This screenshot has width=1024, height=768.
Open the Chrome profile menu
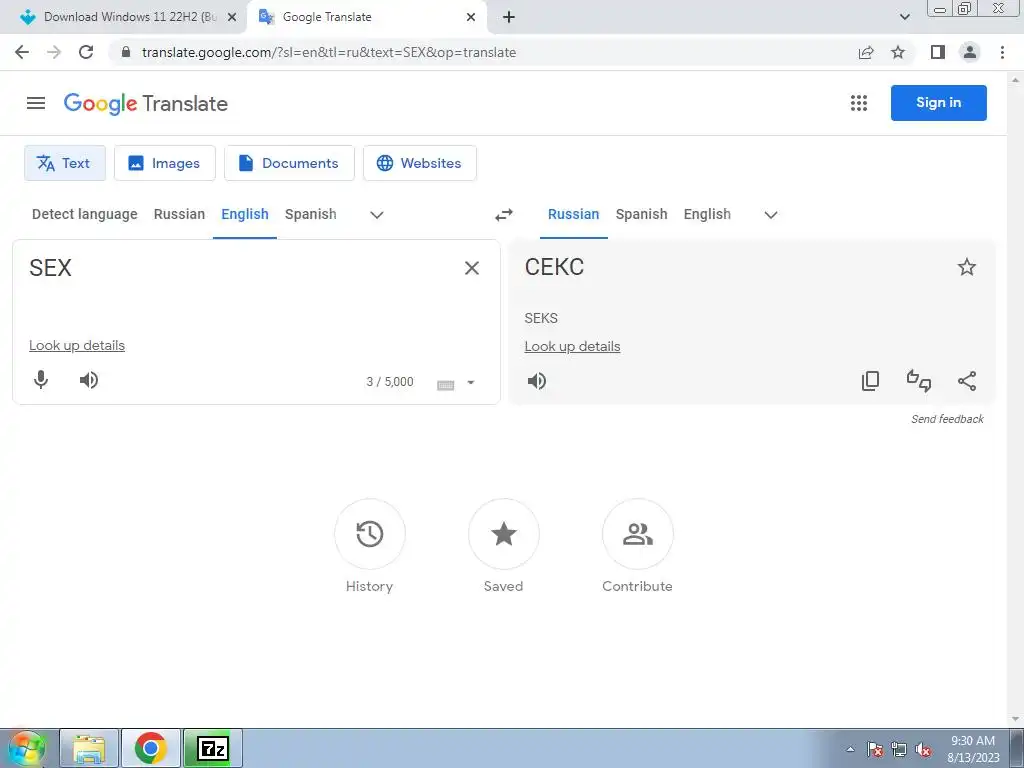(x=970, y=52)
